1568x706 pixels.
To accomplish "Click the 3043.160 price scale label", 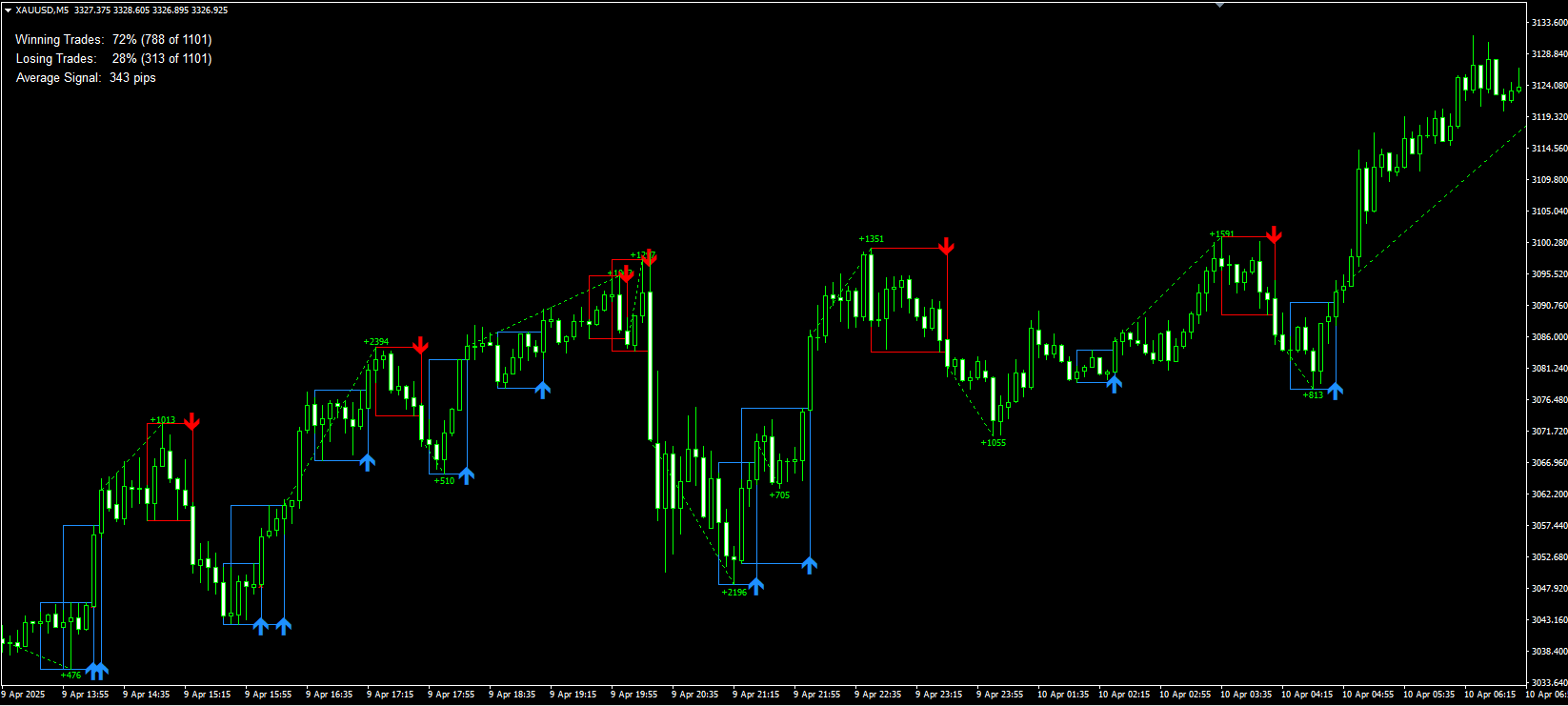I will click(1549, 619).
